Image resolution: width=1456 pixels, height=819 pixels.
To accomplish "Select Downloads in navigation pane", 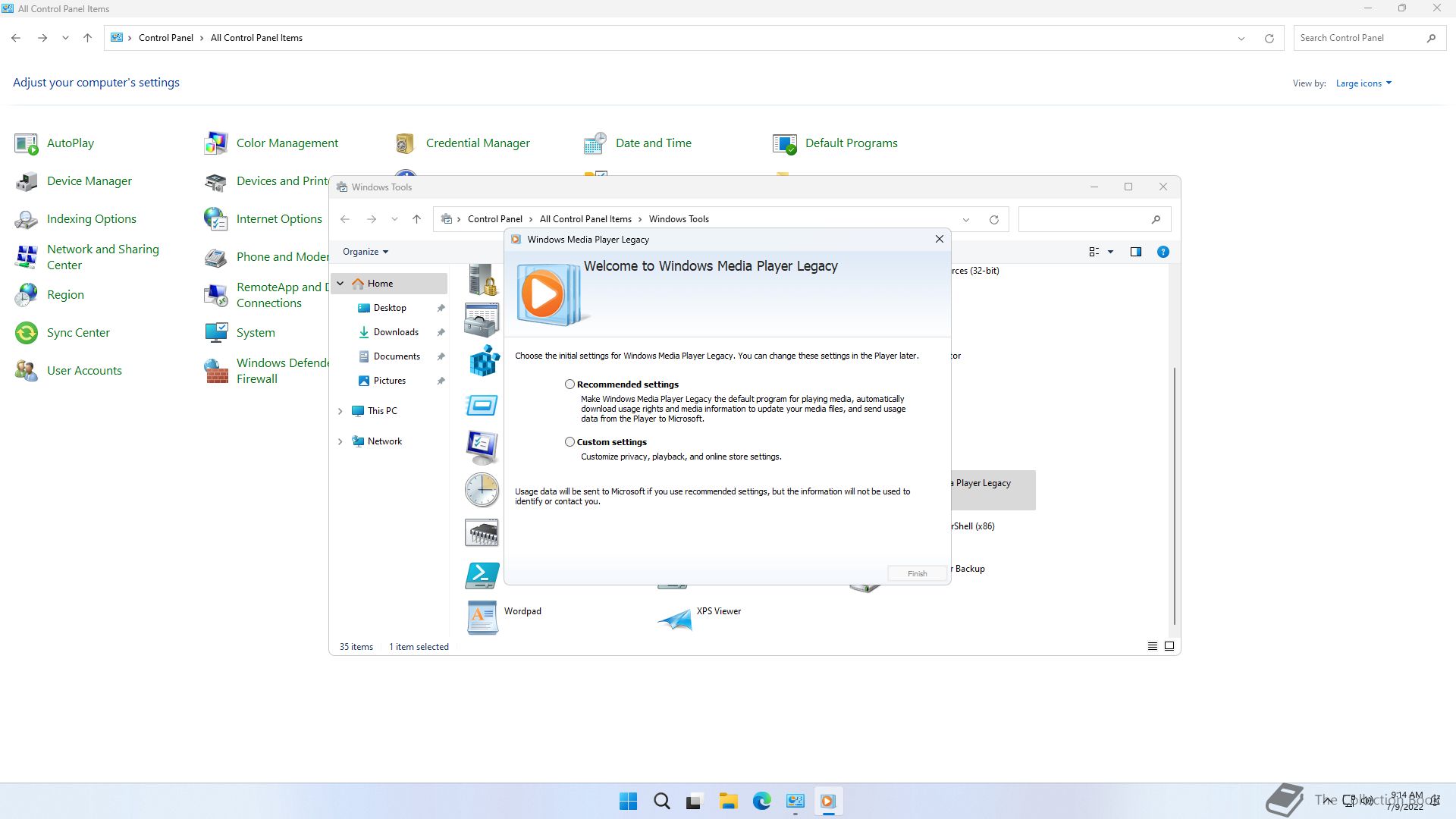I will point(395,332).
